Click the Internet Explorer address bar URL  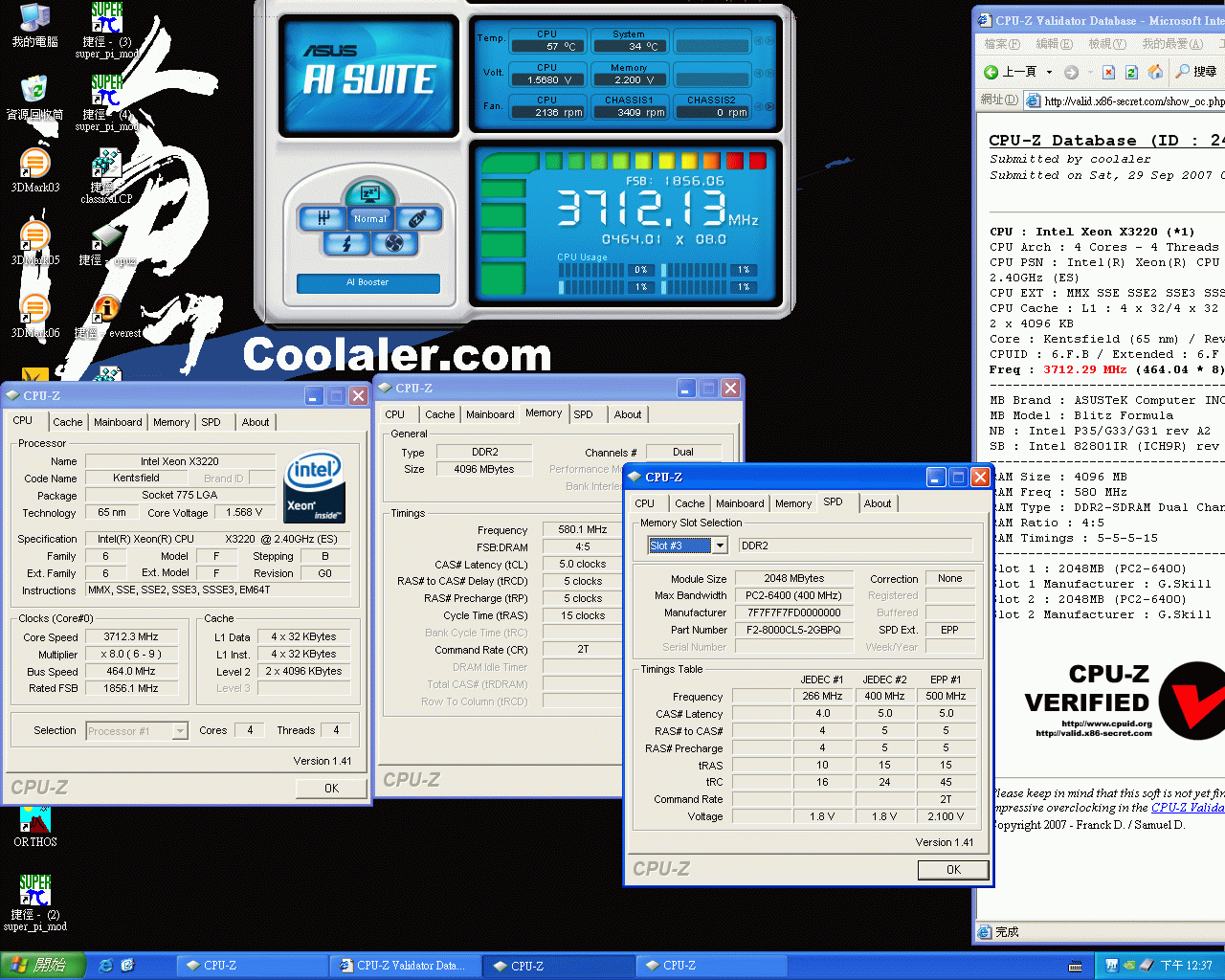pyautogui.click(x=1134, y=101)
